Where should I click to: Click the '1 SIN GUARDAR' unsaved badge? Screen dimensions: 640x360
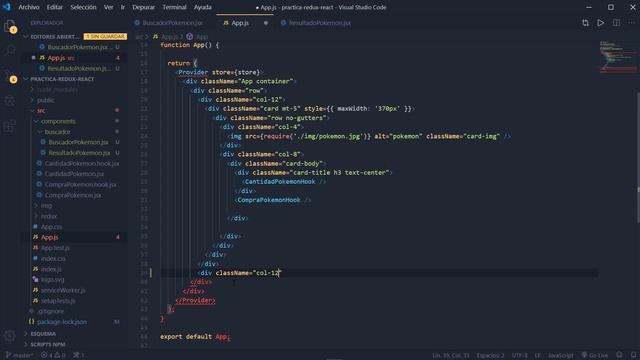pos(105,37)
